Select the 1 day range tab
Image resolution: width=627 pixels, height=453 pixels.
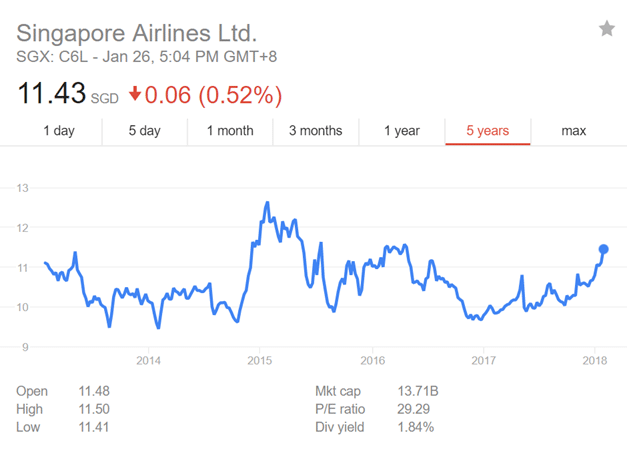coord(59,130)
